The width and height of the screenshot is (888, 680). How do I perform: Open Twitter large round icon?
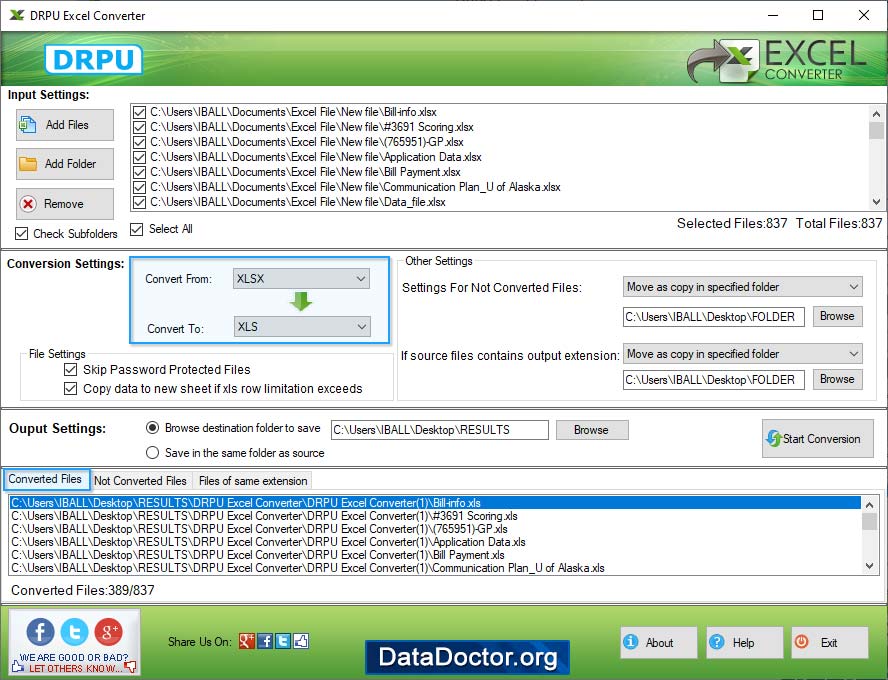coord(74,631)
